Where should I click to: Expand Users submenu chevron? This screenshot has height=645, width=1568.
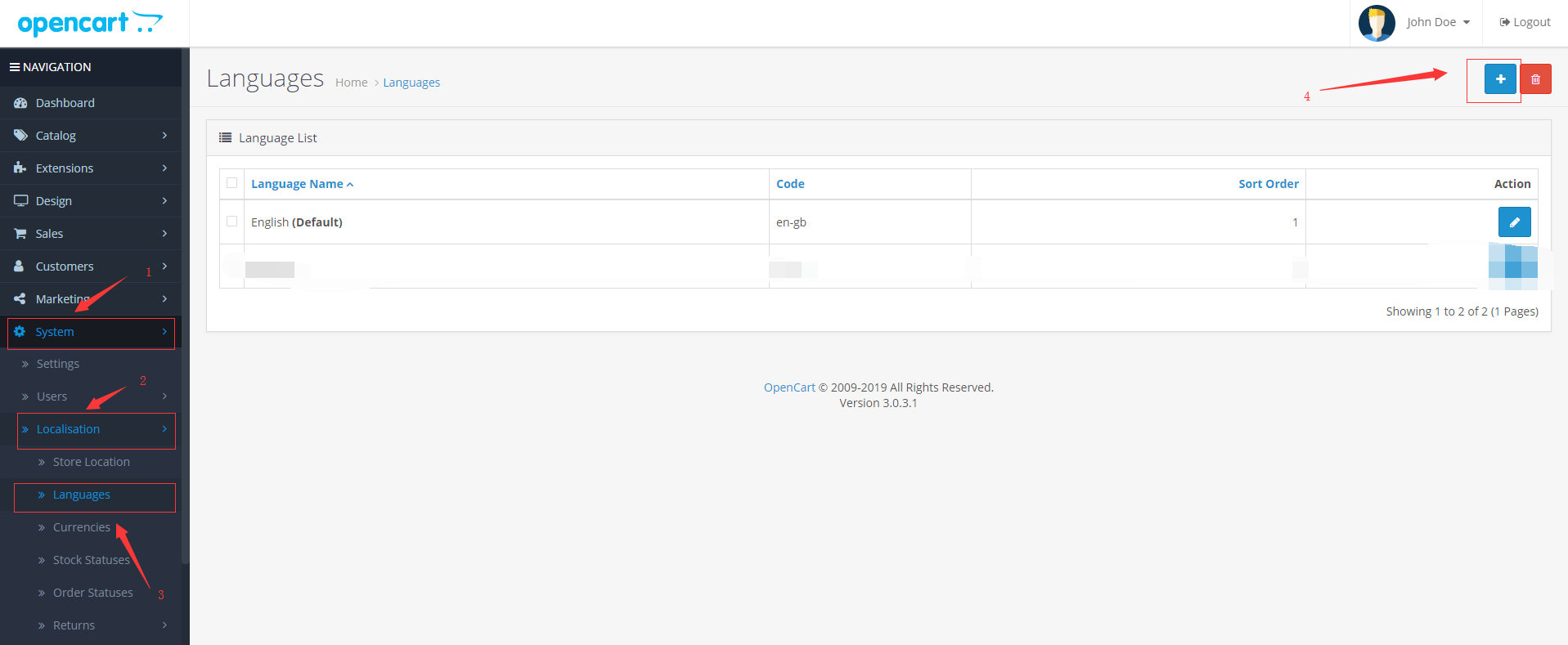[164, 396]
